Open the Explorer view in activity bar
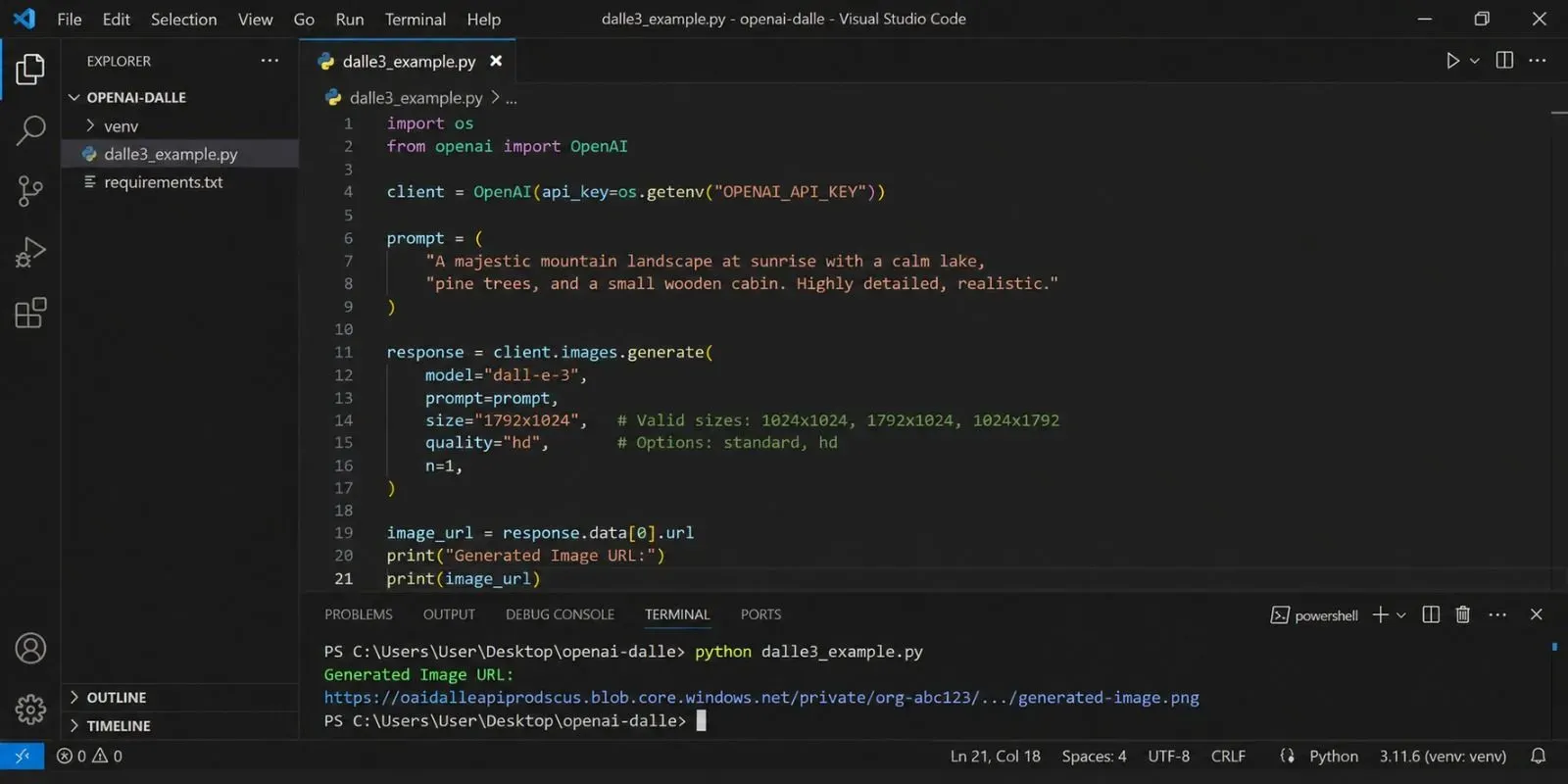The image size is (1568, 784). point(30,69)
